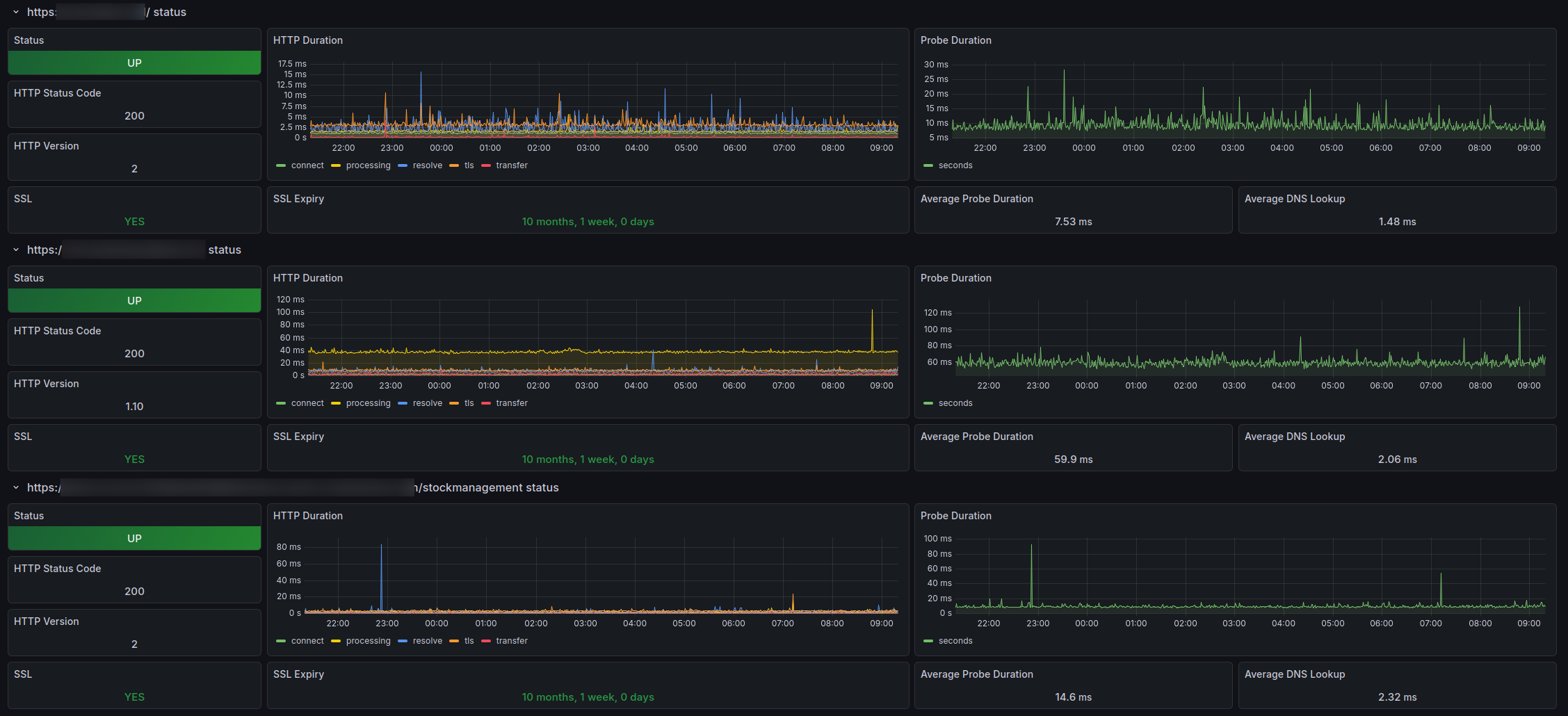Screen dimensions: 1568x716
Task: Collapse the stockmanagement status row chevron
Action: [16, 488]
